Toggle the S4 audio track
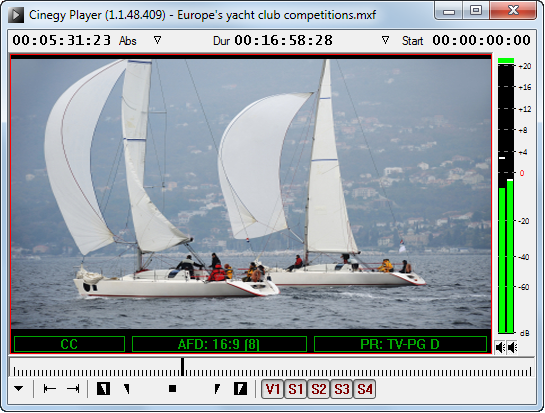 click(364, 389)
